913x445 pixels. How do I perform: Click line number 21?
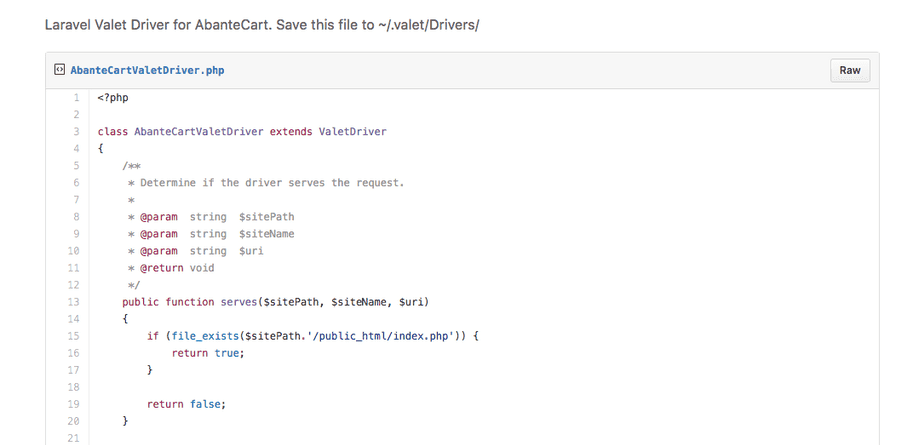(x=74, y=438)
